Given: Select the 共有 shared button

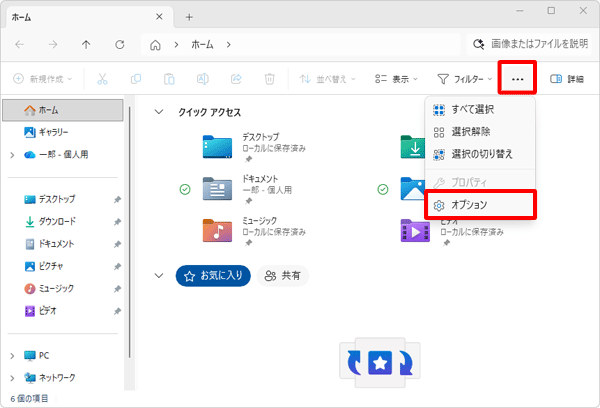Looking at the screenshot, I should tap(283, 276).
